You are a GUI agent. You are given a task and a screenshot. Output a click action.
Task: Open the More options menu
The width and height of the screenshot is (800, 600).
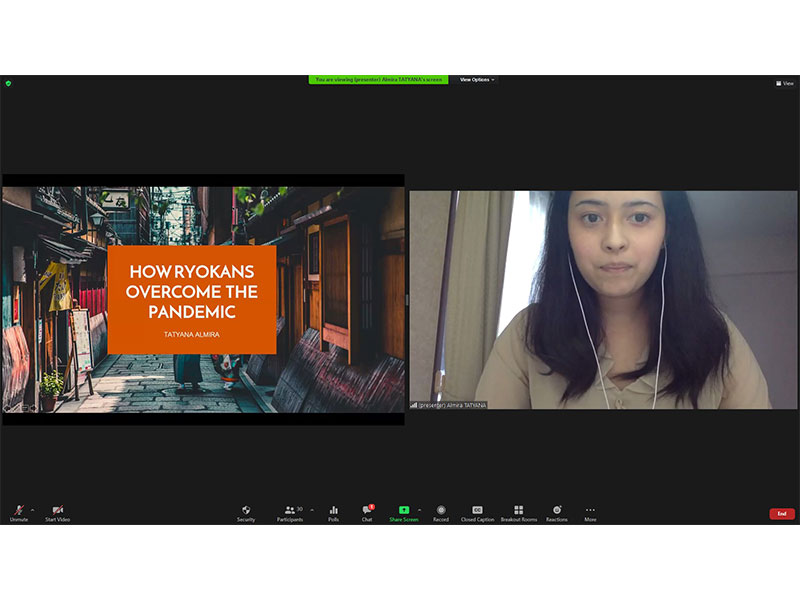pos(590,512)
